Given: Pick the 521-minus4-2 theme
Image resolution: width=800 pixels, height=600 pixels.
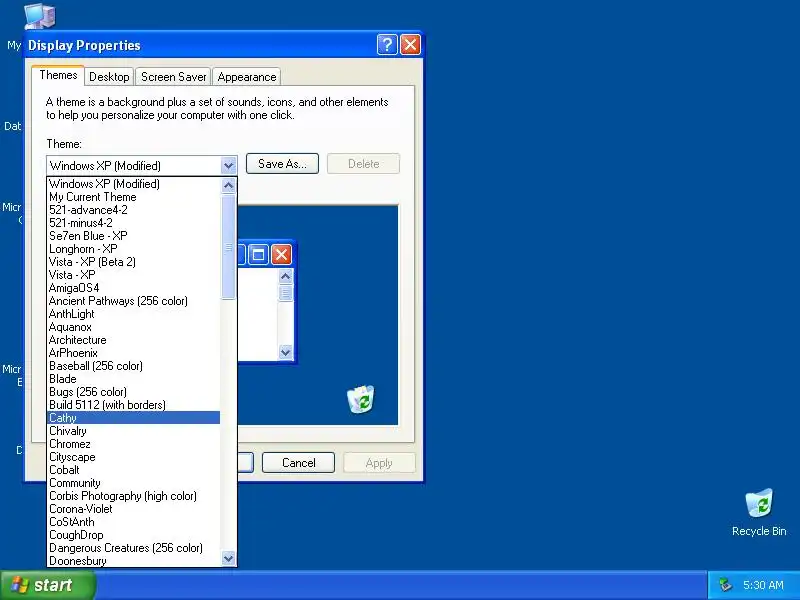Looking at the screenshot, I should coord(134,223).
